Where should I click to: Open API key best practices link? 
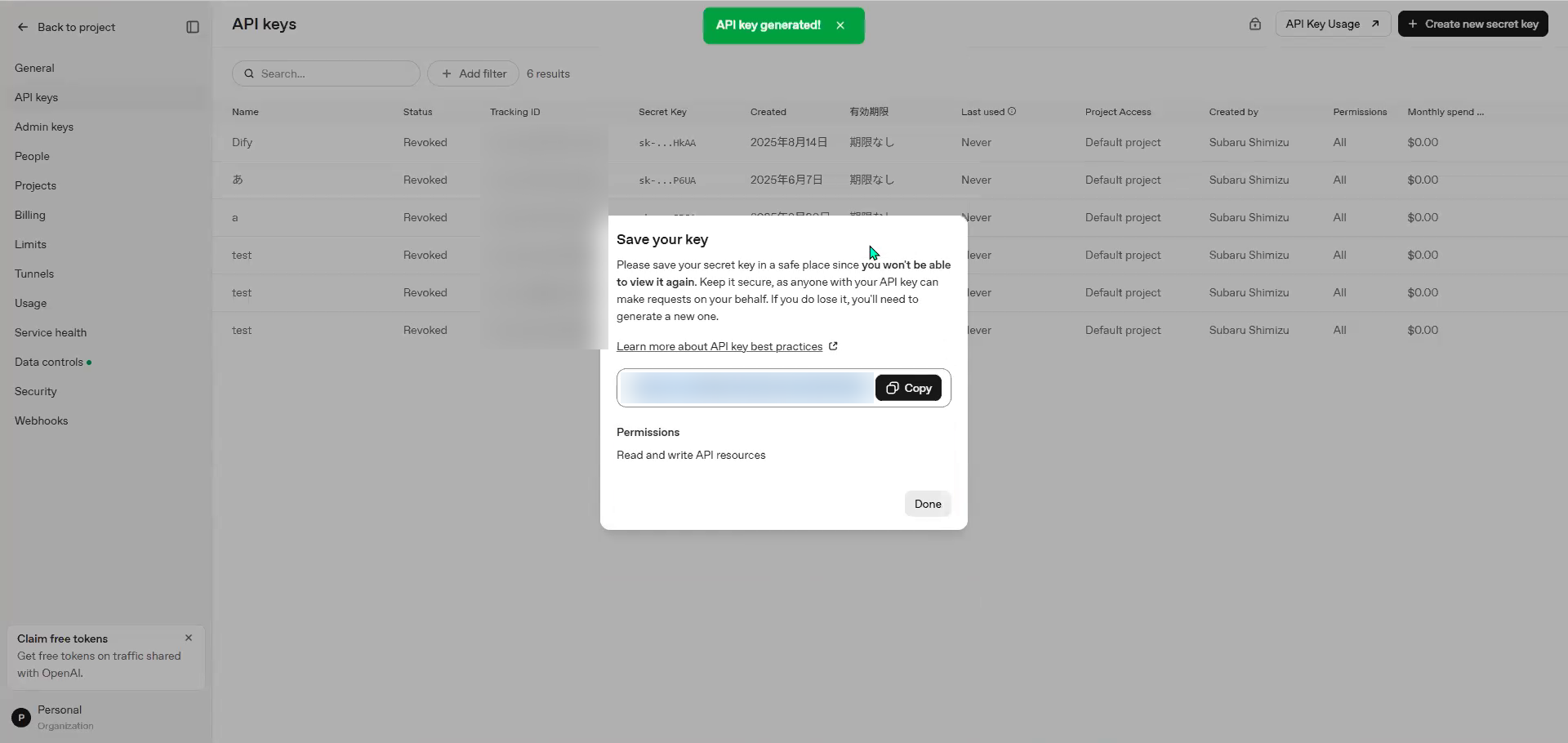(727, 346)
